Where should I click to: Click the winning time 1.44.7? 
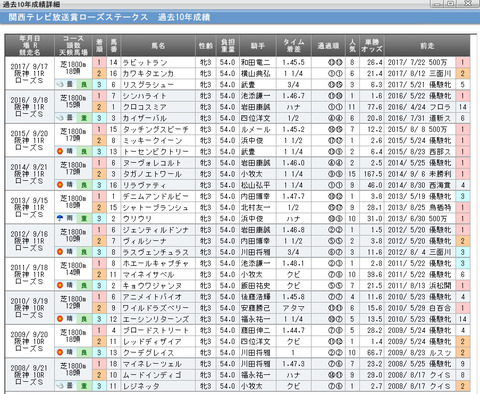click(x=293, y=330)
